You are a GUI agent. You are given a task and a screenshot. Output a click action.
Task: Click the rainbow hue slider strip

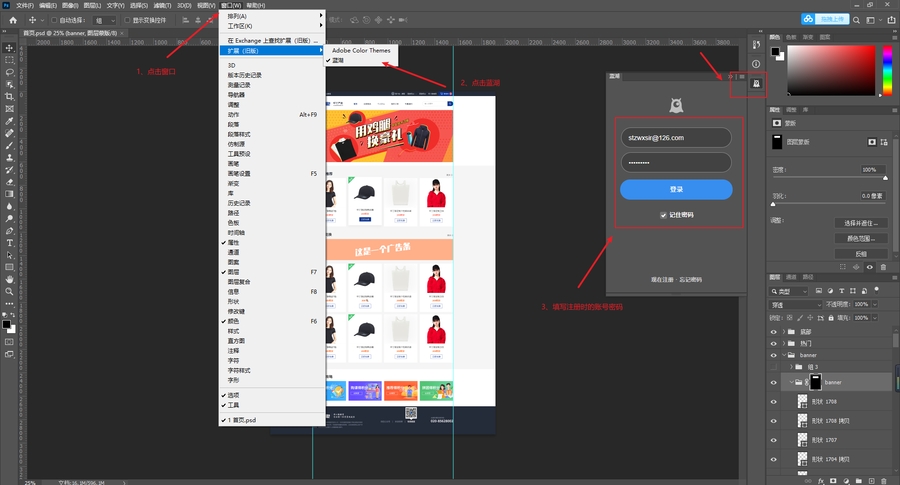[887, 69]
